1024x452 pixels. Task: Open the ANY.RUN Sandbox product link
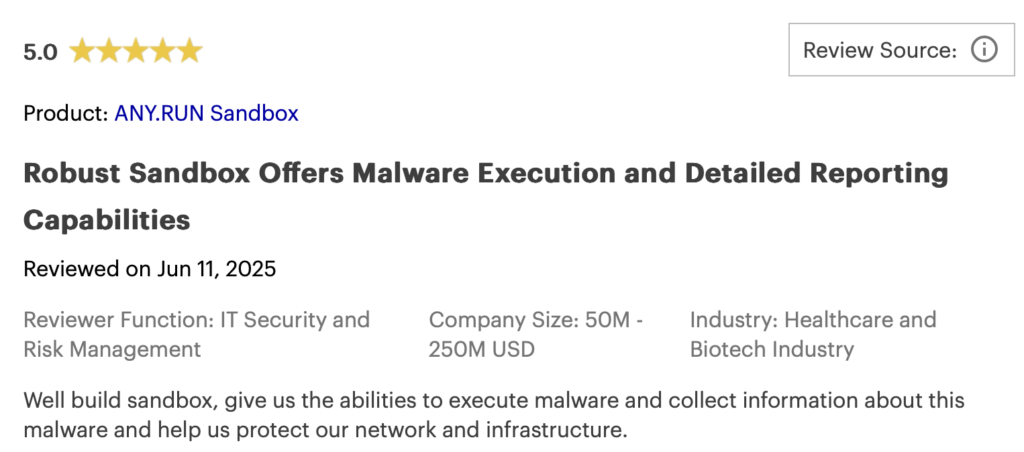206,113
